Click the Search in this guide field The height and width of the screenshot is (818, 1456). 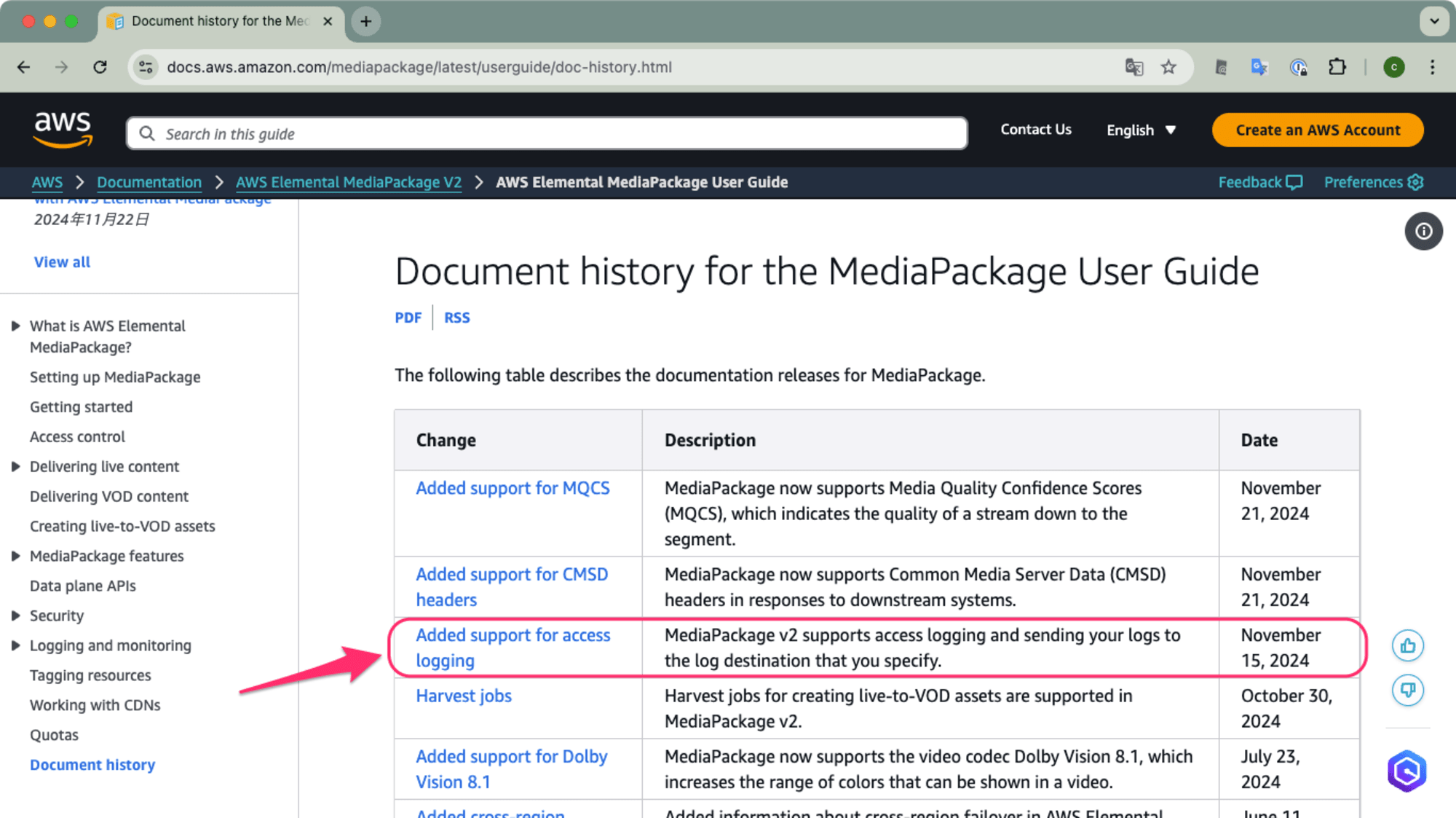(x=547, y=133)
